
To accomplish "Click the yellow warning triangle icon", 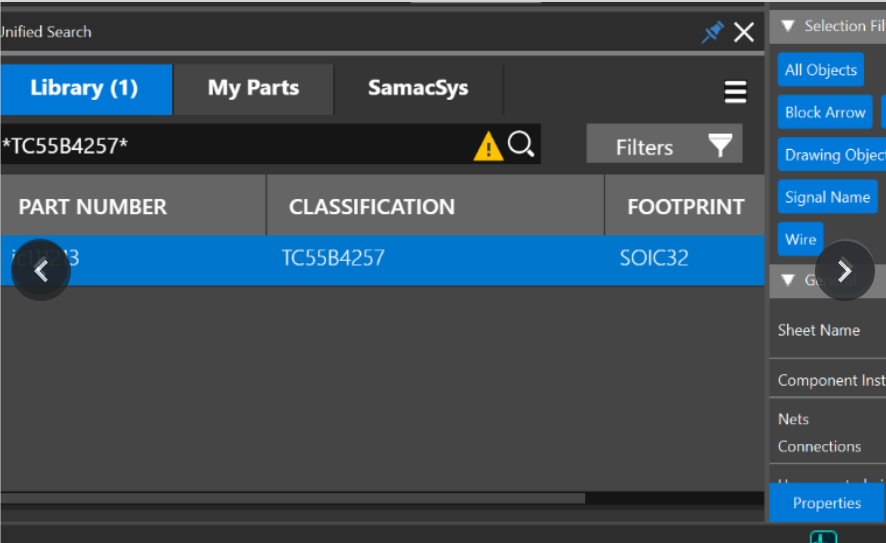I will tap(488, 147).
